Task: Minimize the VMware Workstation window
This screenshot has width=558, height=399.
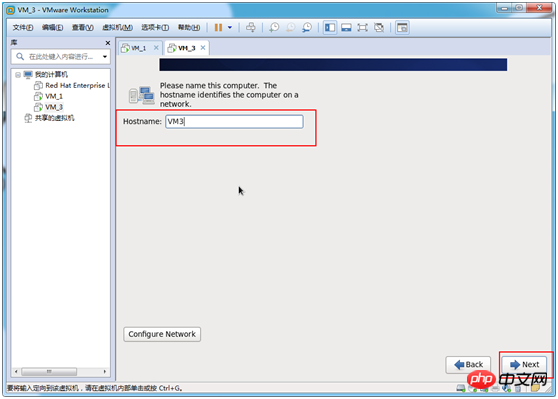Action: [x=505, y=7]
